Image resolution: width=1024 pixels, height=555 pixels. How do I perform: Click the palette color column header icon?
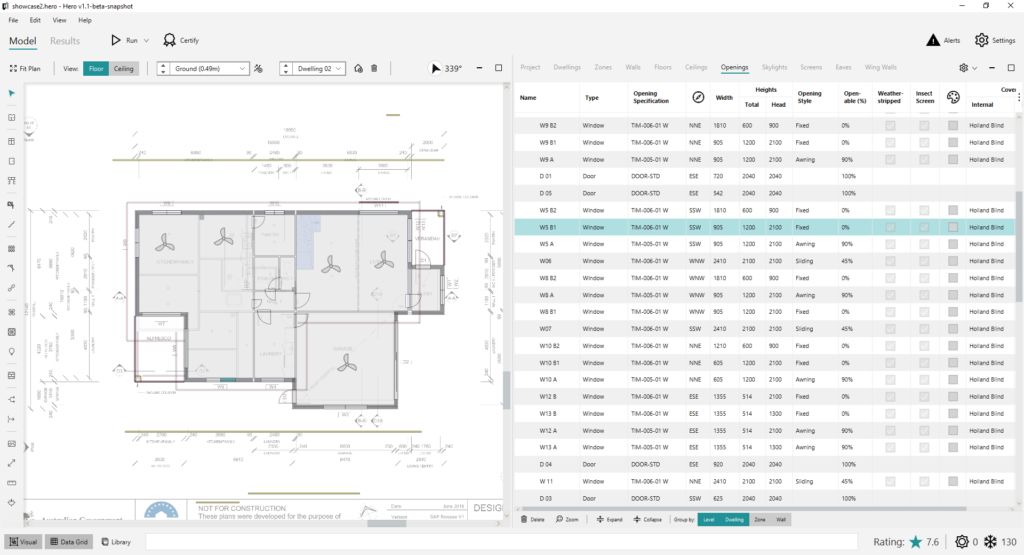[x=953, y=97]
